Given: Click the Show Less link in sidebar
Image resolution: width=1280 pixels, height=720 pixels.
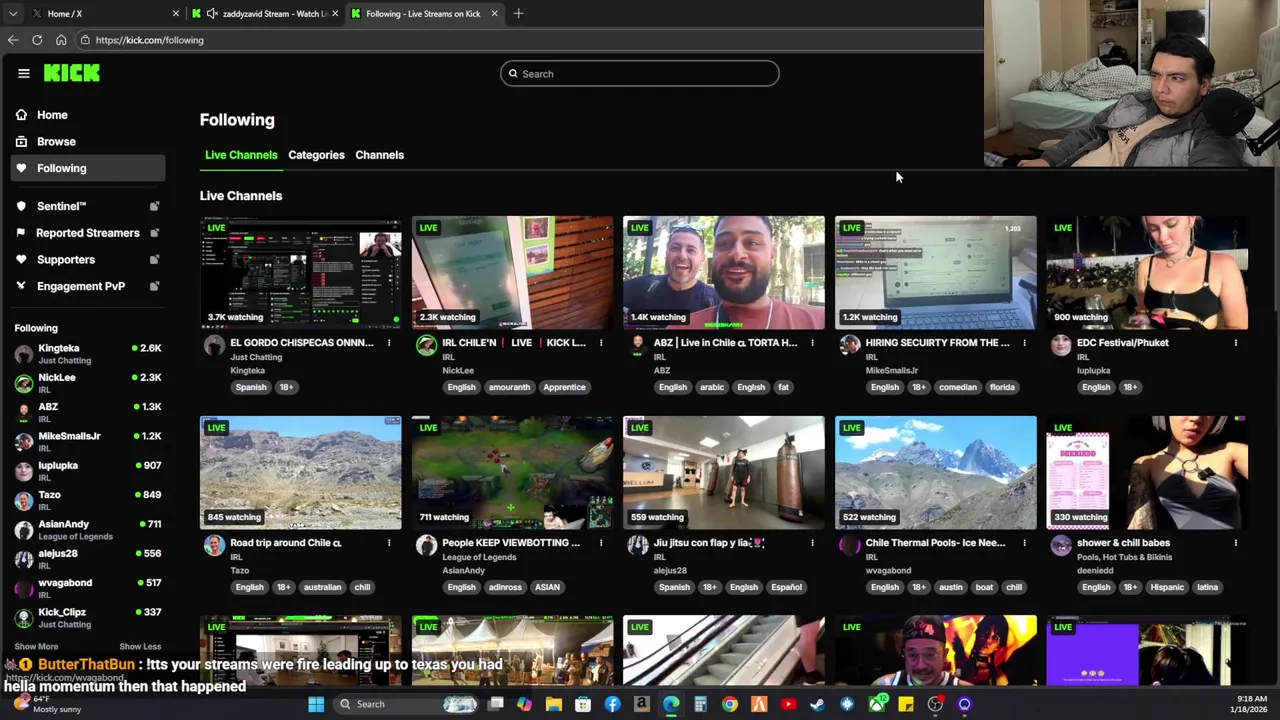Looking at the screenshot, I should coord(140,647).
